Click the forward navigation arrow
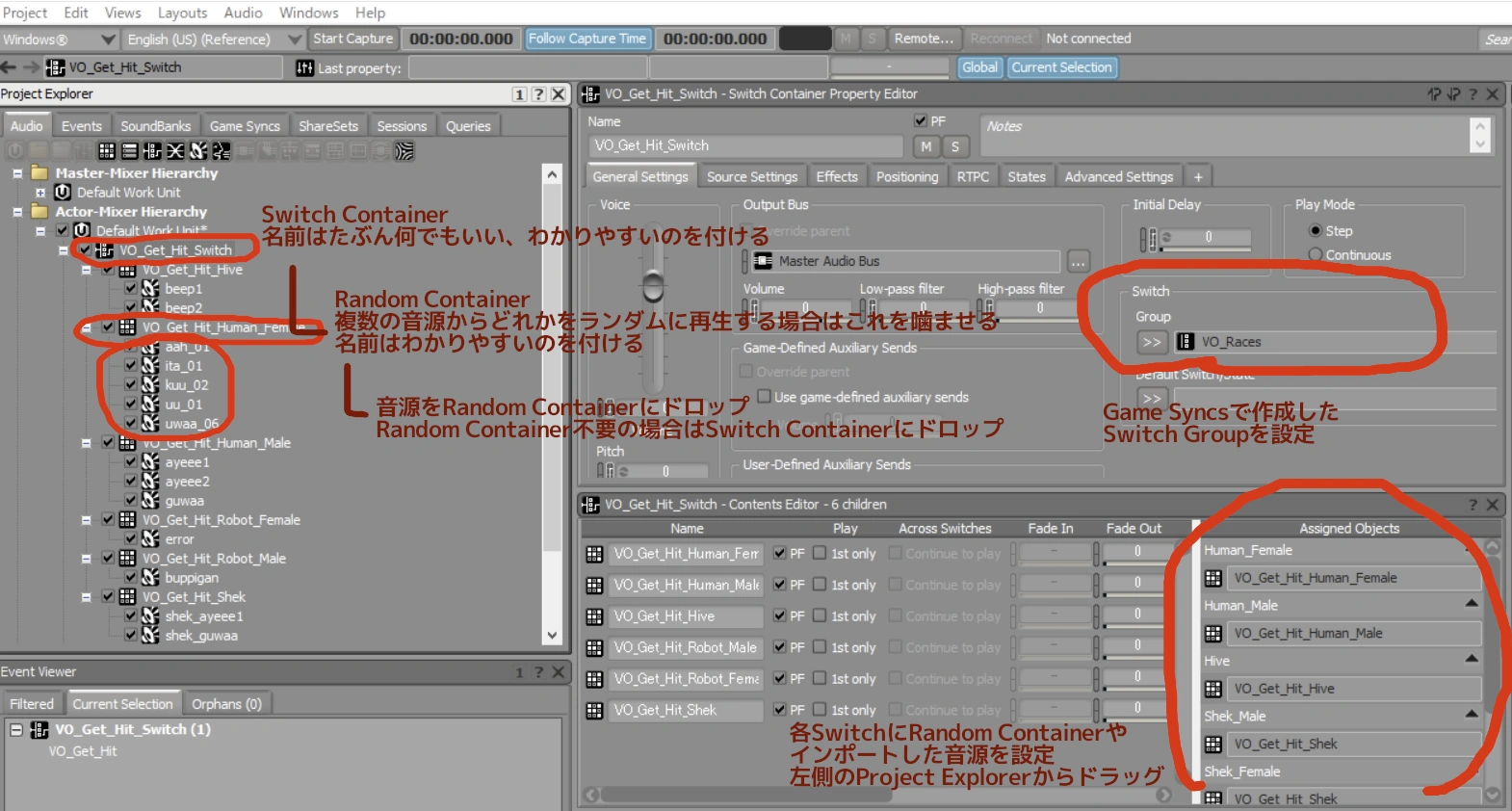The height and width of the screenshot is (811, 1512). (31, 67)
